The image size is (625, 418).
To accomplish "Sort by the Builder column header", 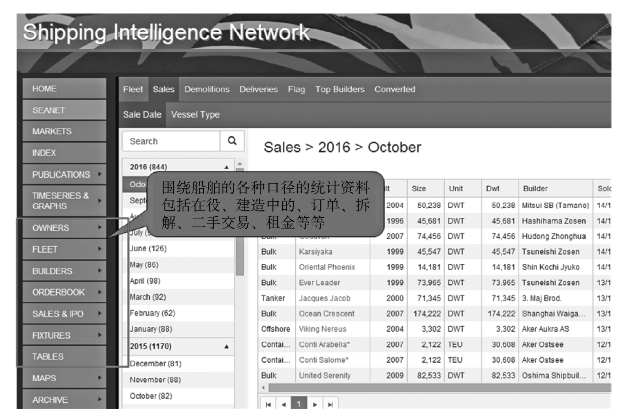I will (x=555, y=188).
